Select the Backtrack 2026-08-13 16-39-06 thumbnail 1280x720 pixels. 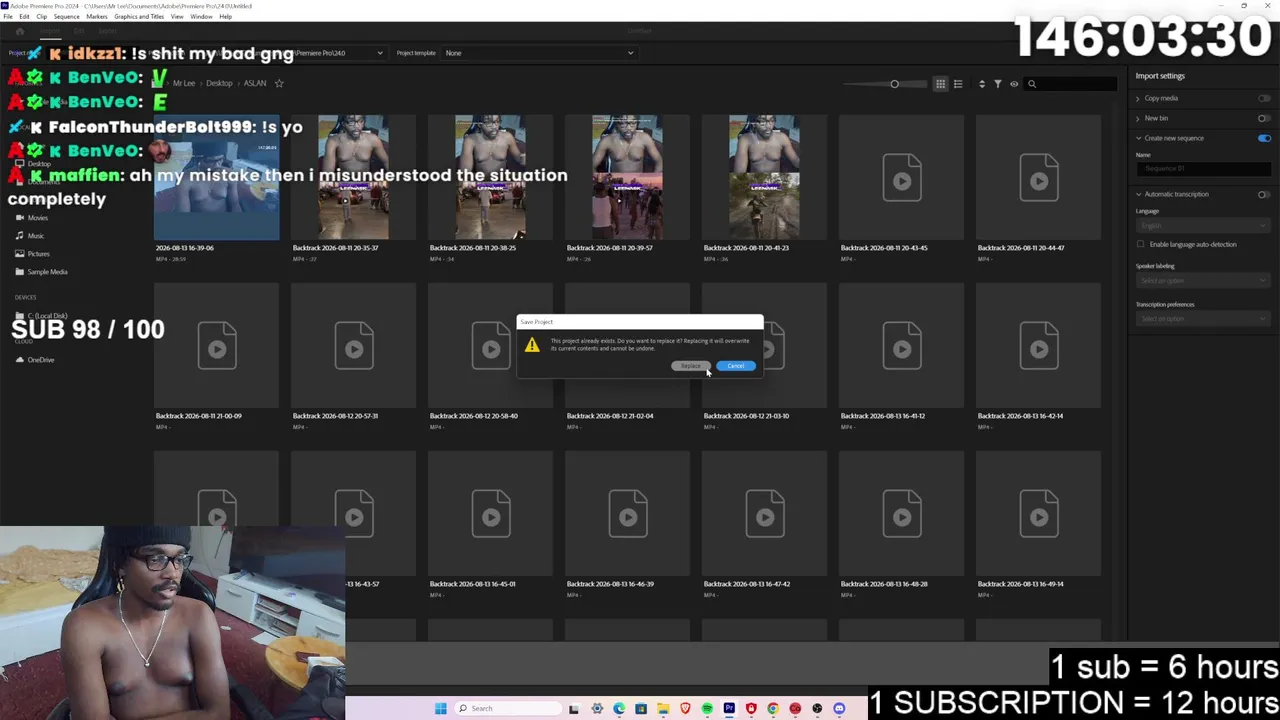tap(217, 178)
